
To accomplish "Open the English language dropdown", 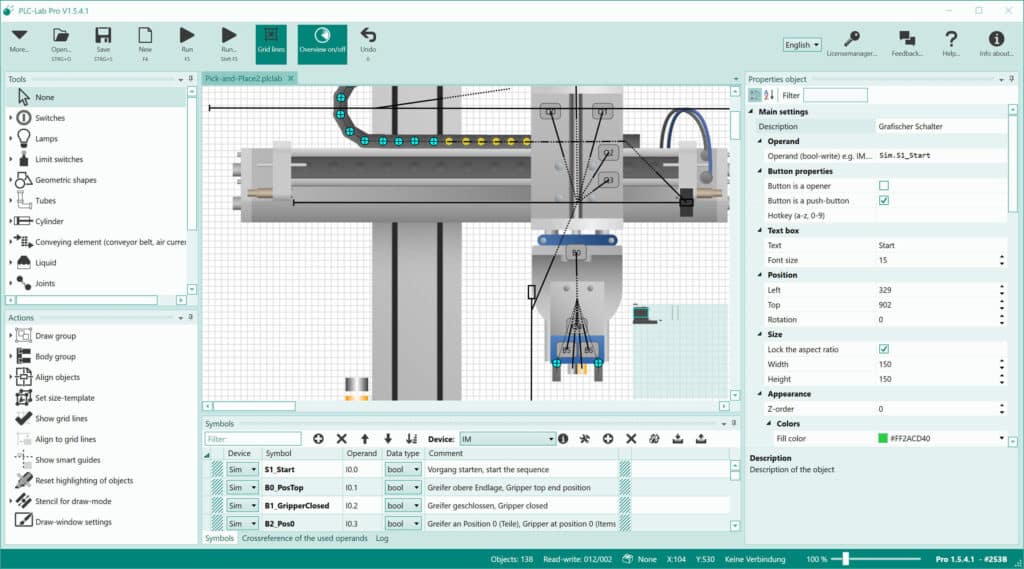I will (802, 45).
